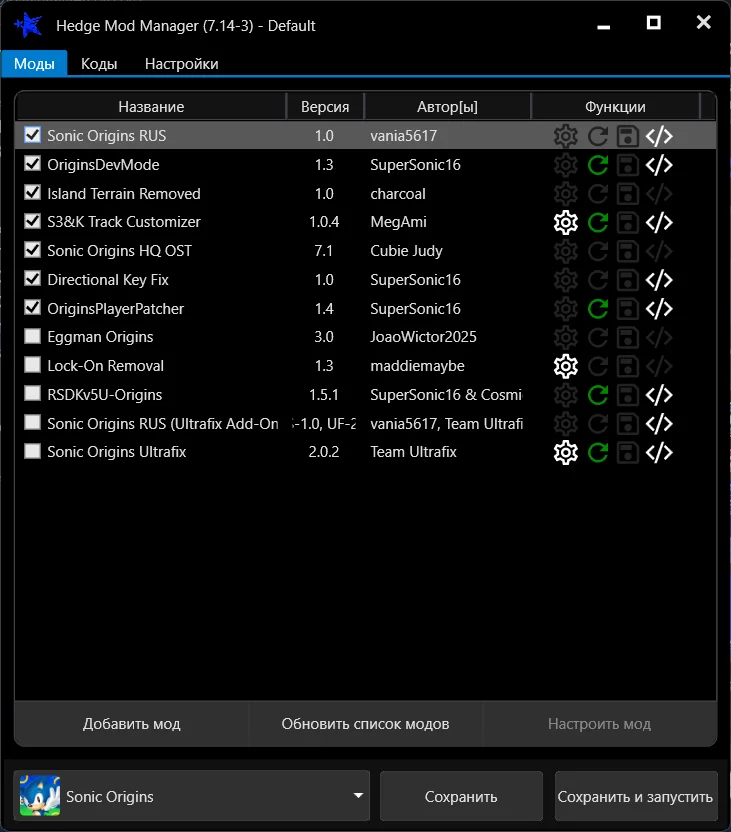Screen dimensions: 731x832
Task: Open config gear for Lock-On Removal mod
Action: (x=565, y=366)
